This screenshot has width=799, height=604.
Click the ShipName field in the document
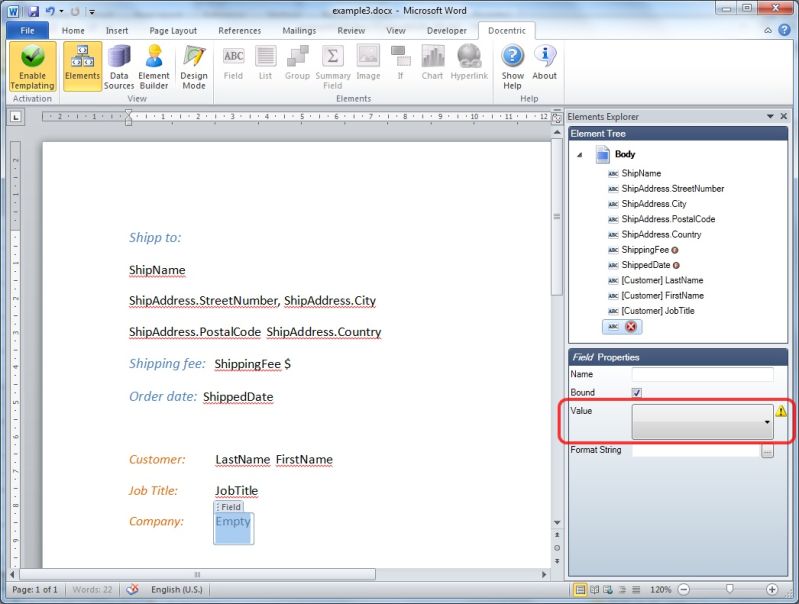click(x=157, y=270)
